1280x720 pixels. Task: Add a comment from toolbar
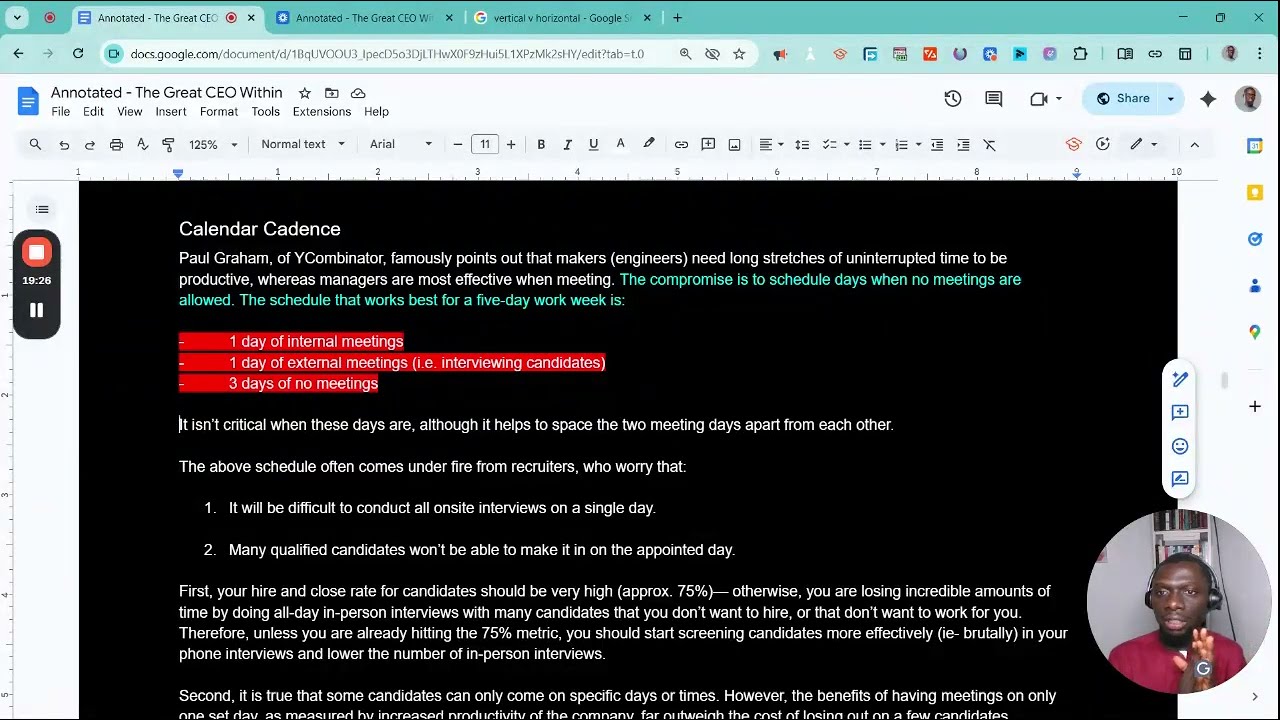708,145
